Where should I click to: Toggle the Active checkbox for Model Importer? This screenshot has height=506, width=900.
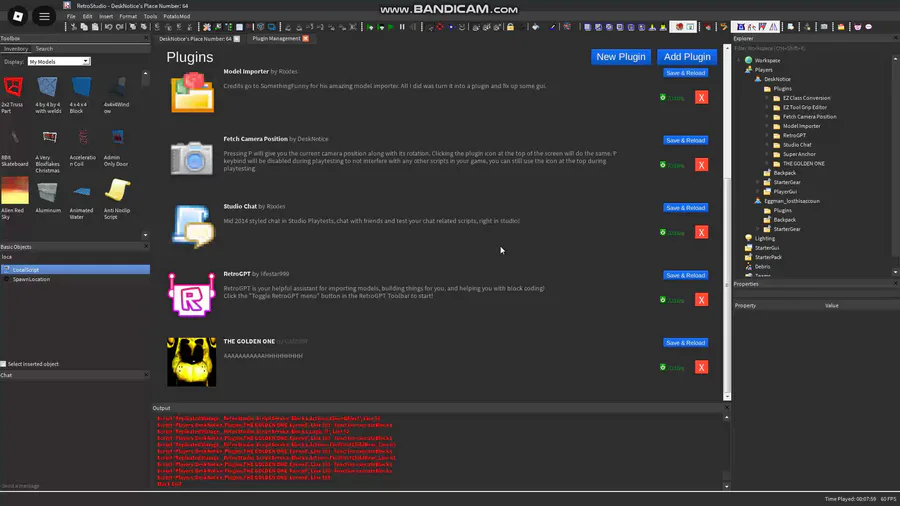tap(663, 98)
